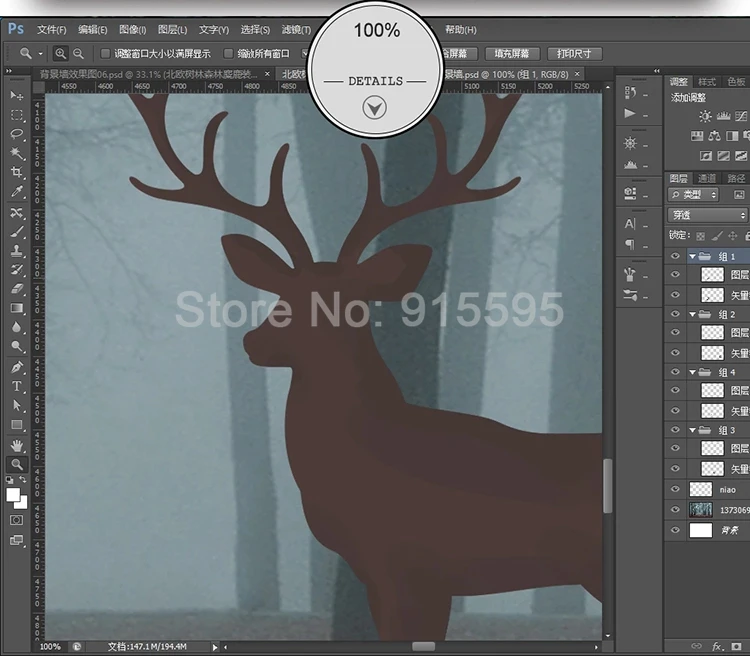This screenshot has height=666, width=750.
Task: Open the status bar info arrow menu
Action: (x=215, y=647)
